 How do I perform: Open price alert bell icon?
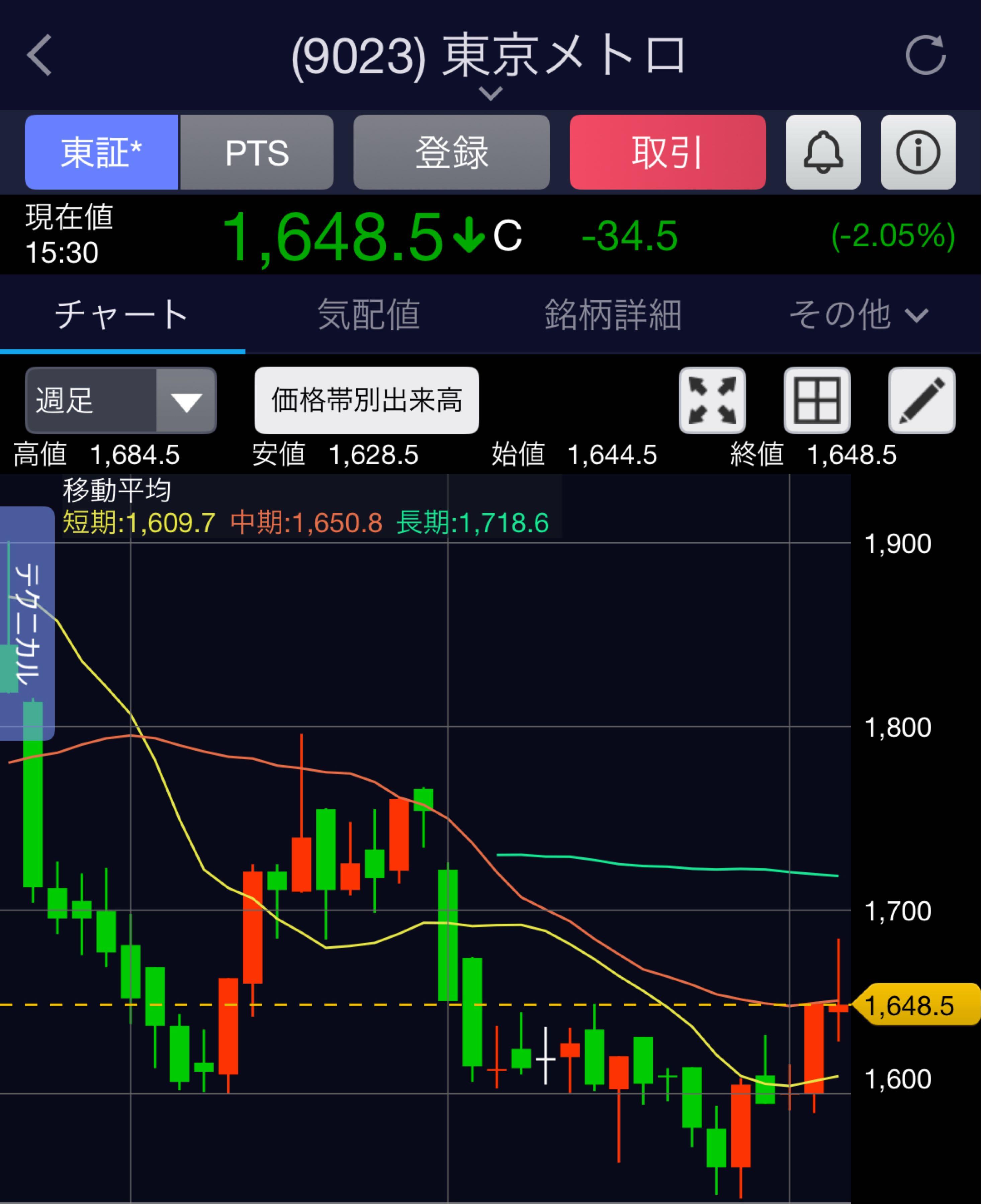[823, 152]
